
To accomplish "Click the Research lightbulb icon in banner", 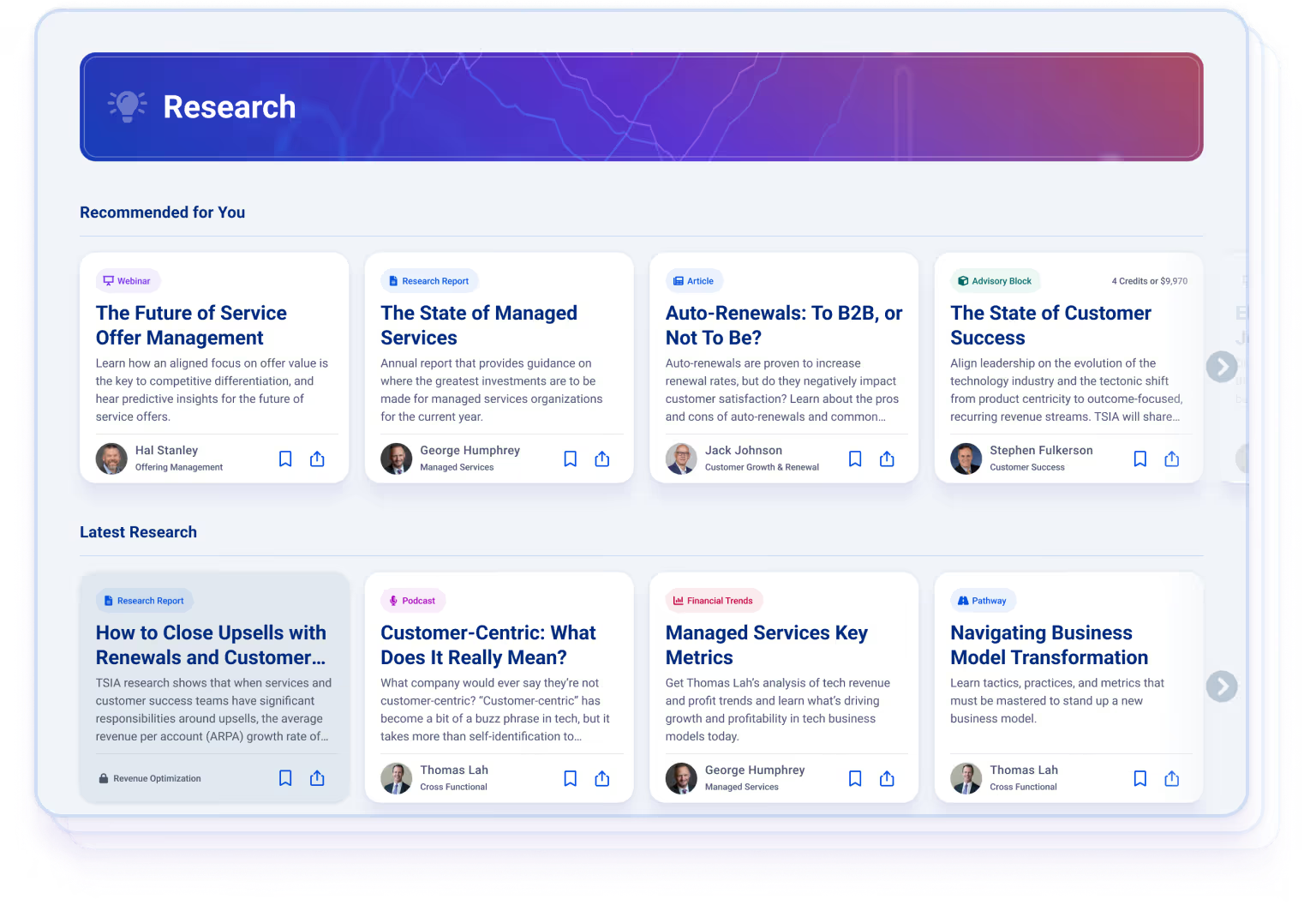I will (x=127, y=106).
